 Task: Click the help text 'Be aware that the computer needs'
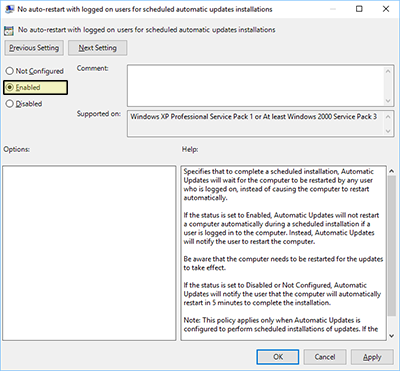[x=283, y=263]
